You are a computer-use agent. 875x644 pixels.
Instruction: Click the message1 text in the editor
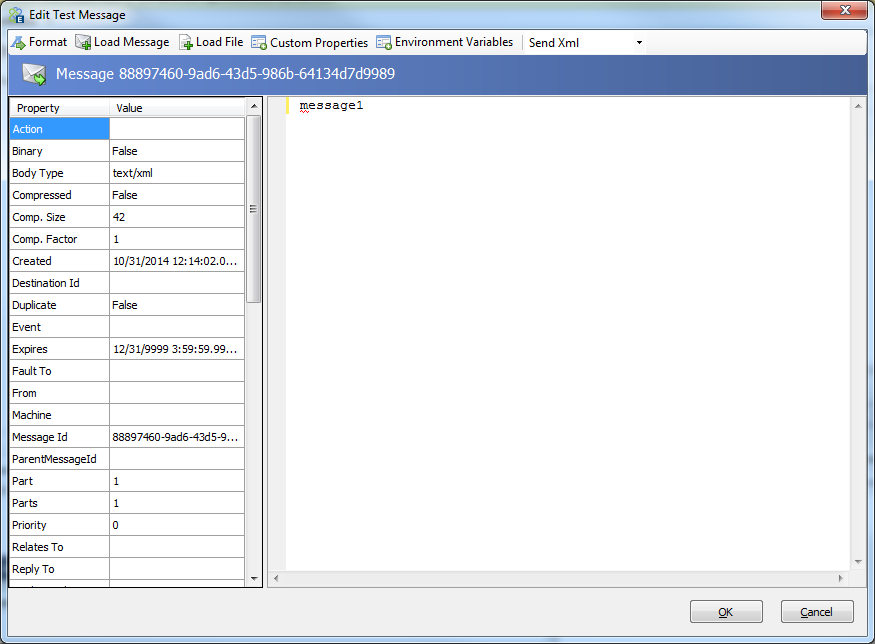click(x=331, y=105)
